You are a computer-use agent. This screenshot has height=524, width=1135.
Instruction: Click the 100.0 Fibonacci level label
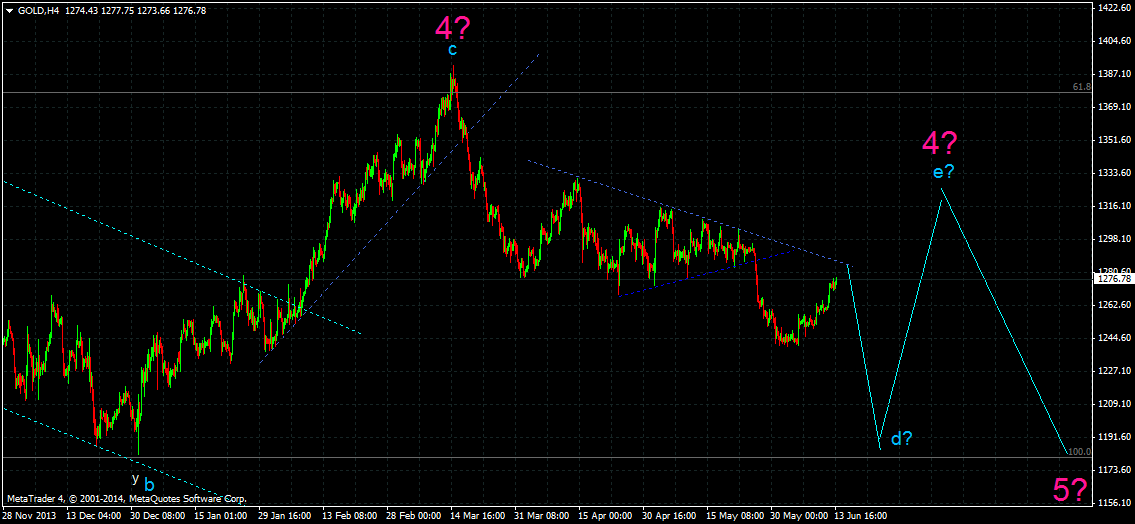1079,452
